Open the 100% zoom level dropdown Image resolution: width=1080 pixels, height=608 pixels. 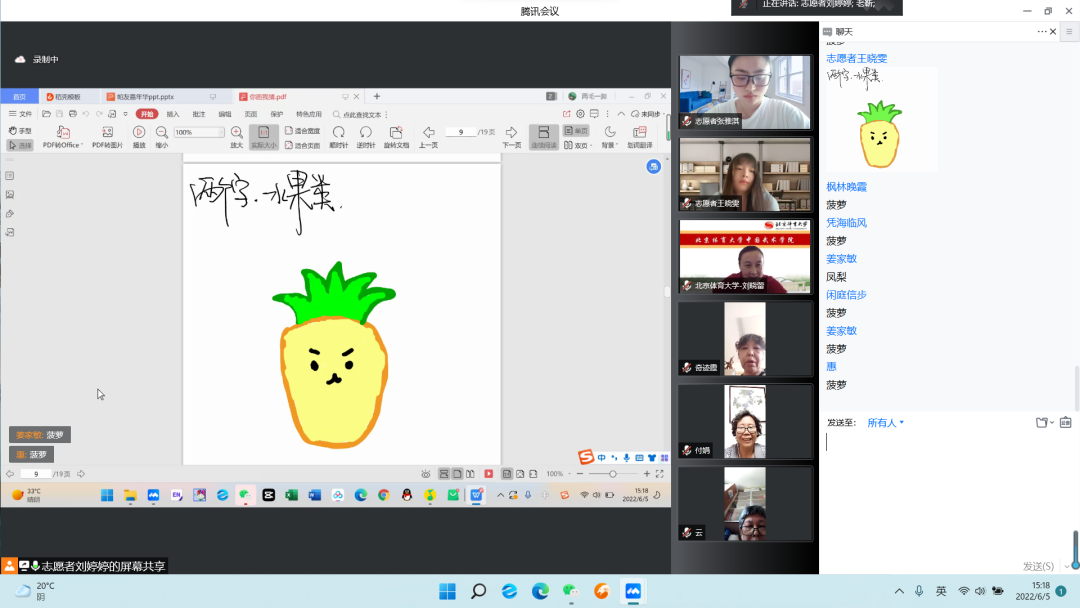coord(221,132)
